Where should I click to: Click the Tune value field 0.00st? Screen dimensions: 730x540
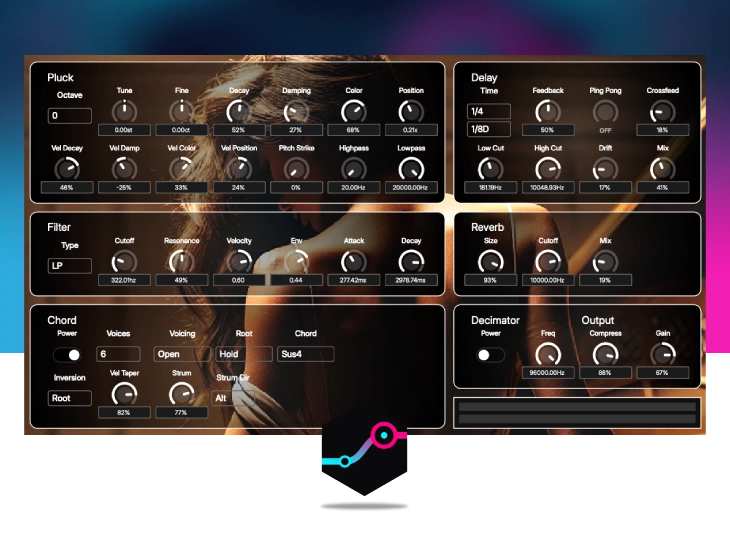124,130
